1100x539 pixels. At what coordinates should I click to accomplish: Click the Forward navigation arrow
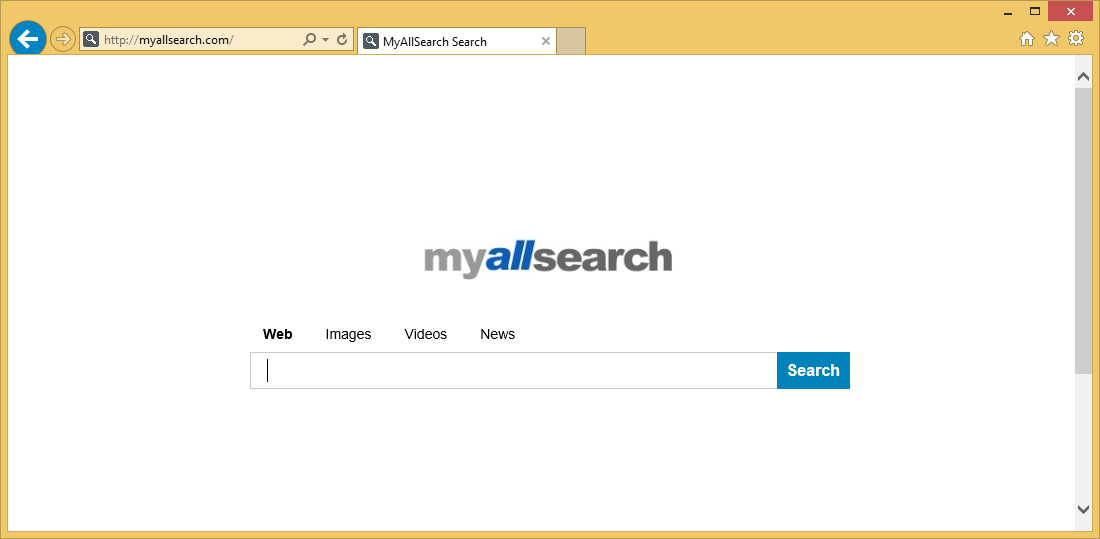[63, 39]
